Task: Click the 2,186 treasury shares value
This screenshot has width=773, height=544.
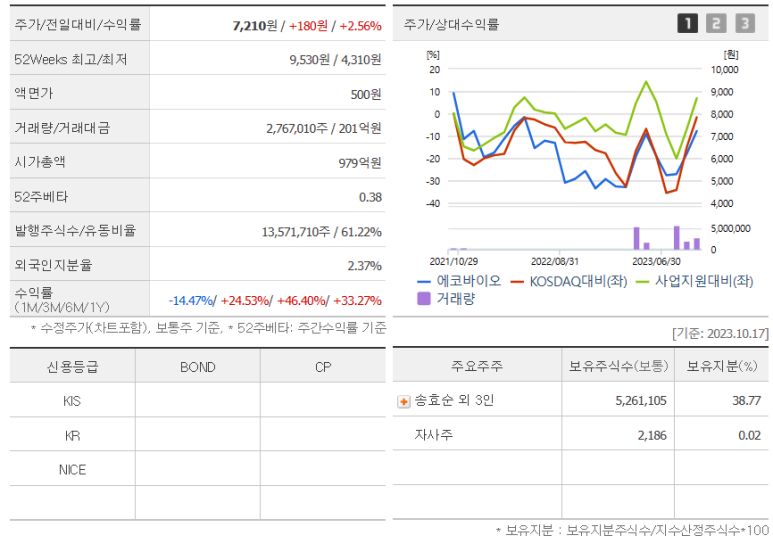Action: 652,435
